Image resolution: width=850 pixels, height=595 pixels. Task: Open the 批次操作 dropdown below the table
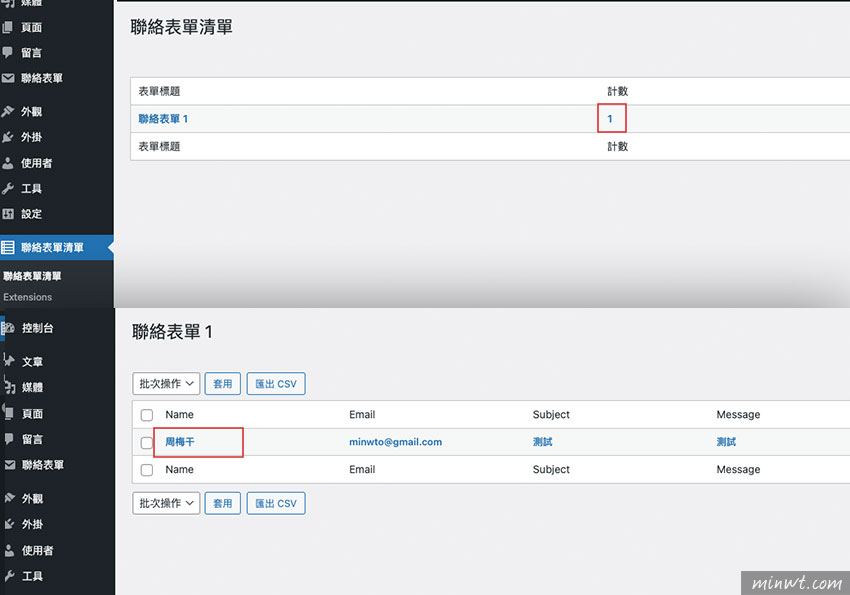tap(166, 503)
